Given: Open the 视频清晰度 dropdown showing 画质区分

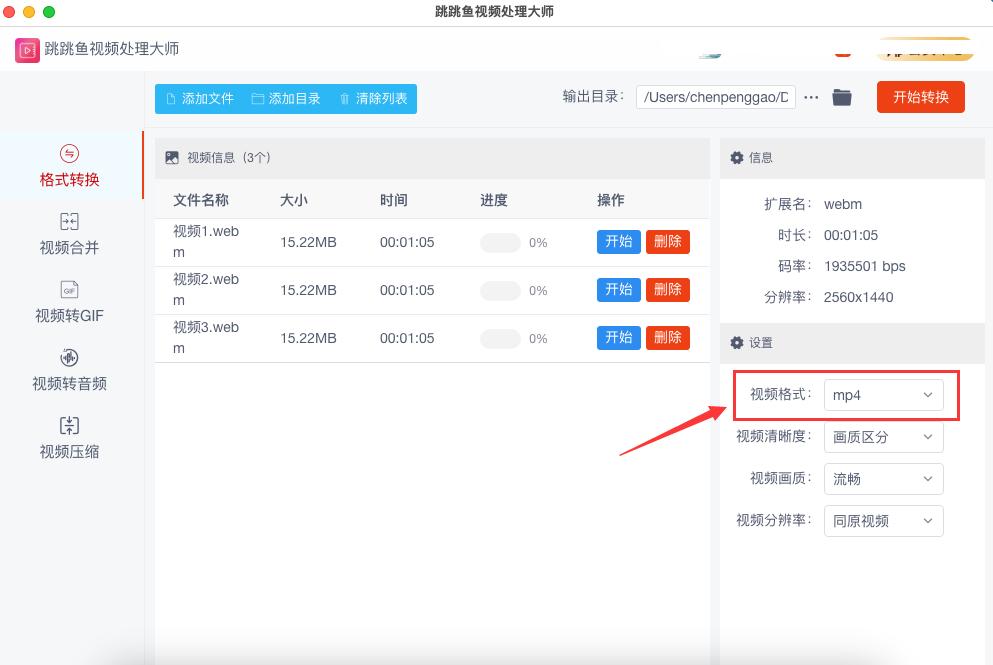Looking at the screenshot, I should tap(883, 437).
